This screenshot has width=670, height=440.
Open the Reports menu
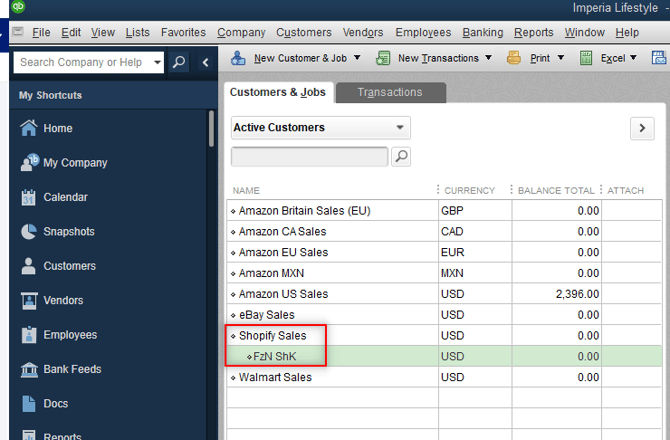(x=533, y=32)
